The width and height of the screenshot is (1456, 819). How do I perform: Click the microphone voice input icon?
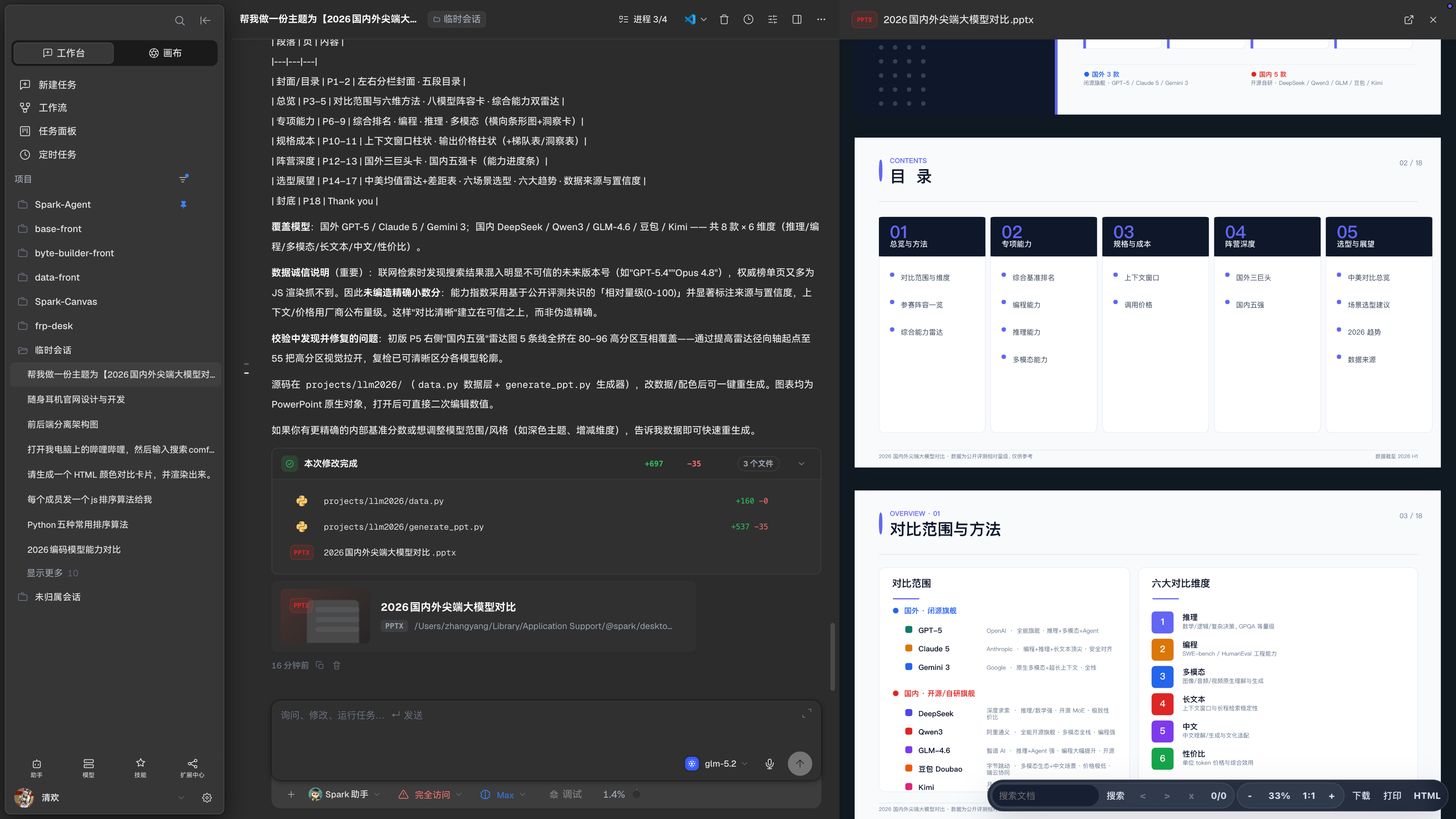769,764
